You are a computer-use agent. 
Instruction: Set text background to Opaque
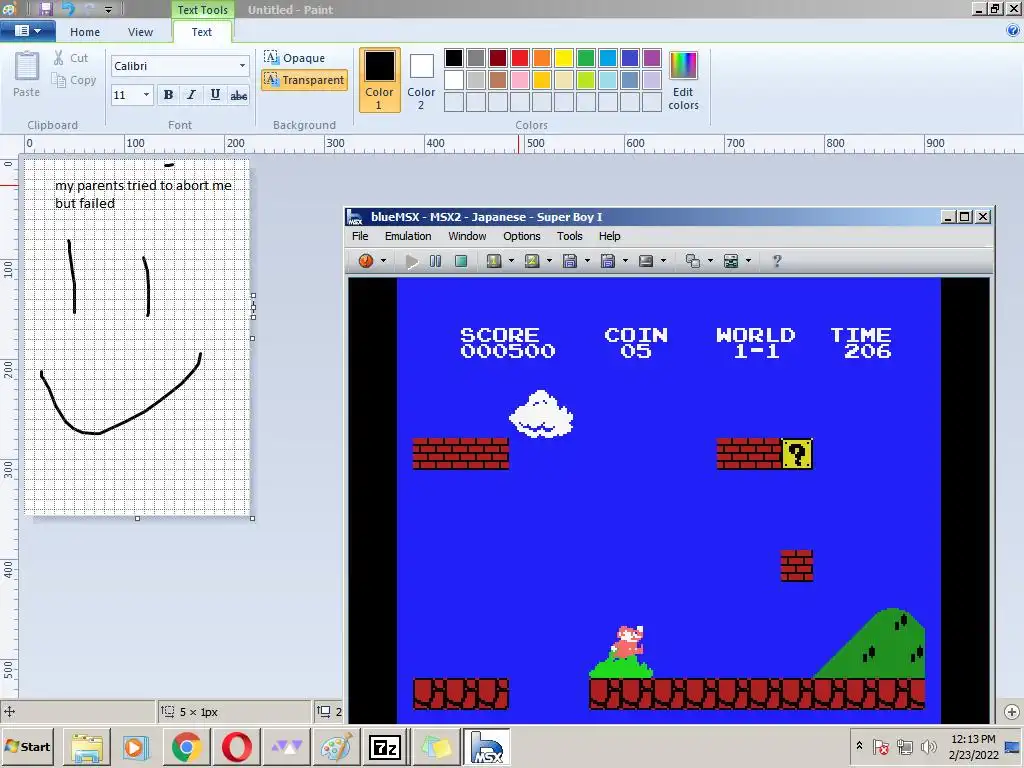[295, 57]
